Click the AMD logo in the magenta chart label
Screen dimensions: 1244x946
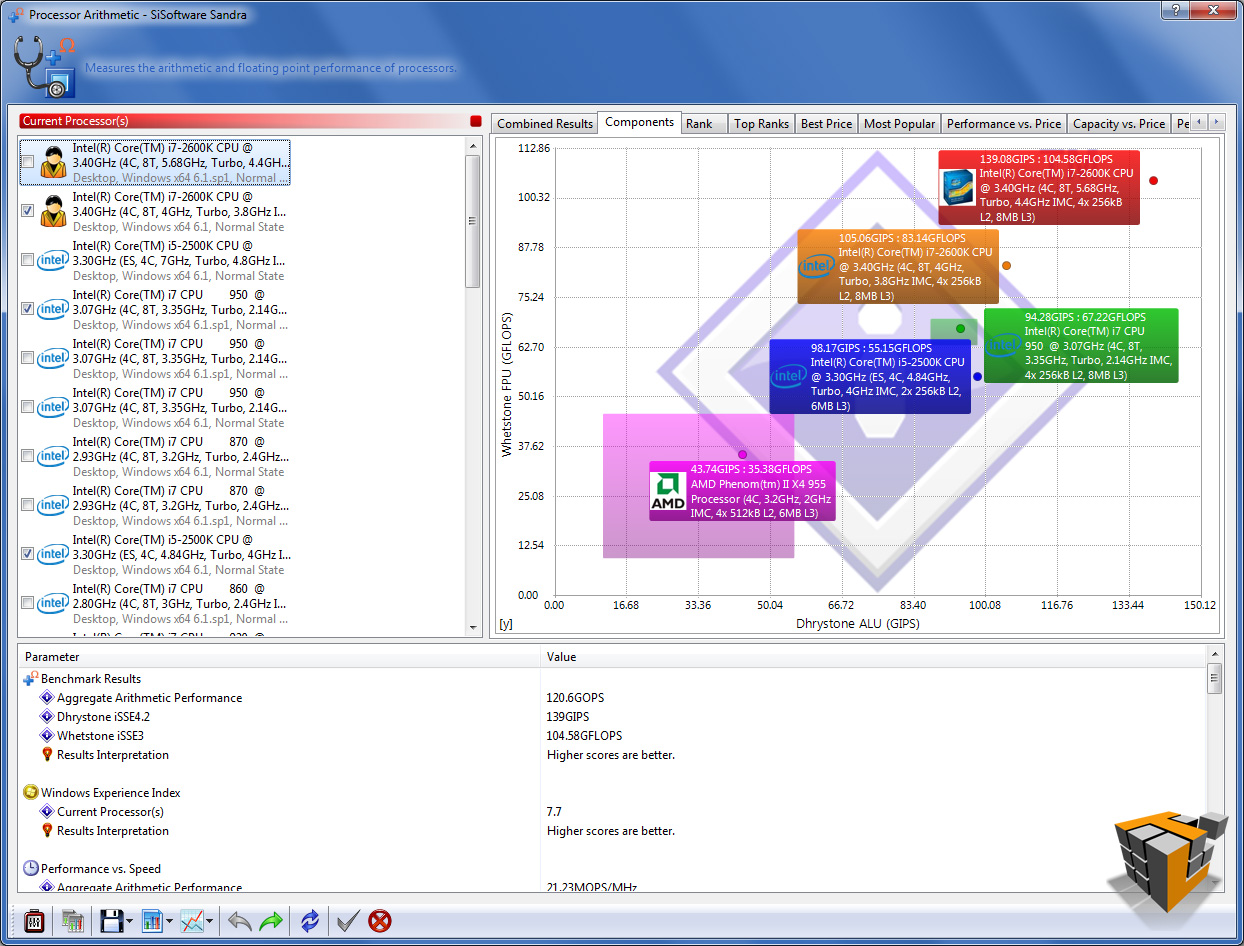click(668, 491)
